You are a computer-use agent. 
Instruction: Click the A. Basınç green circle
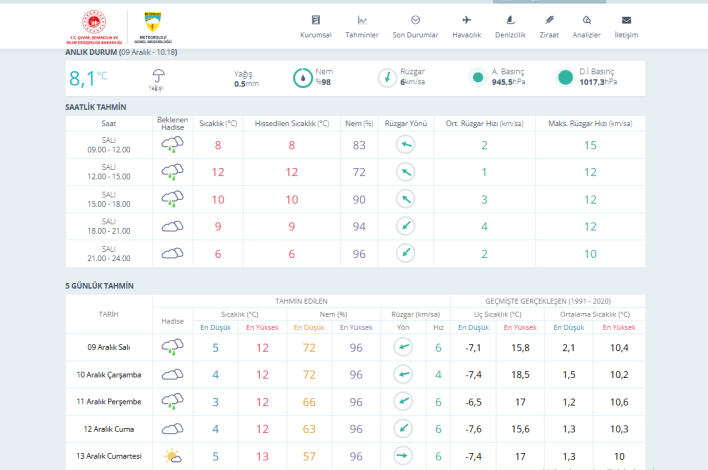(x=477, y=78)
